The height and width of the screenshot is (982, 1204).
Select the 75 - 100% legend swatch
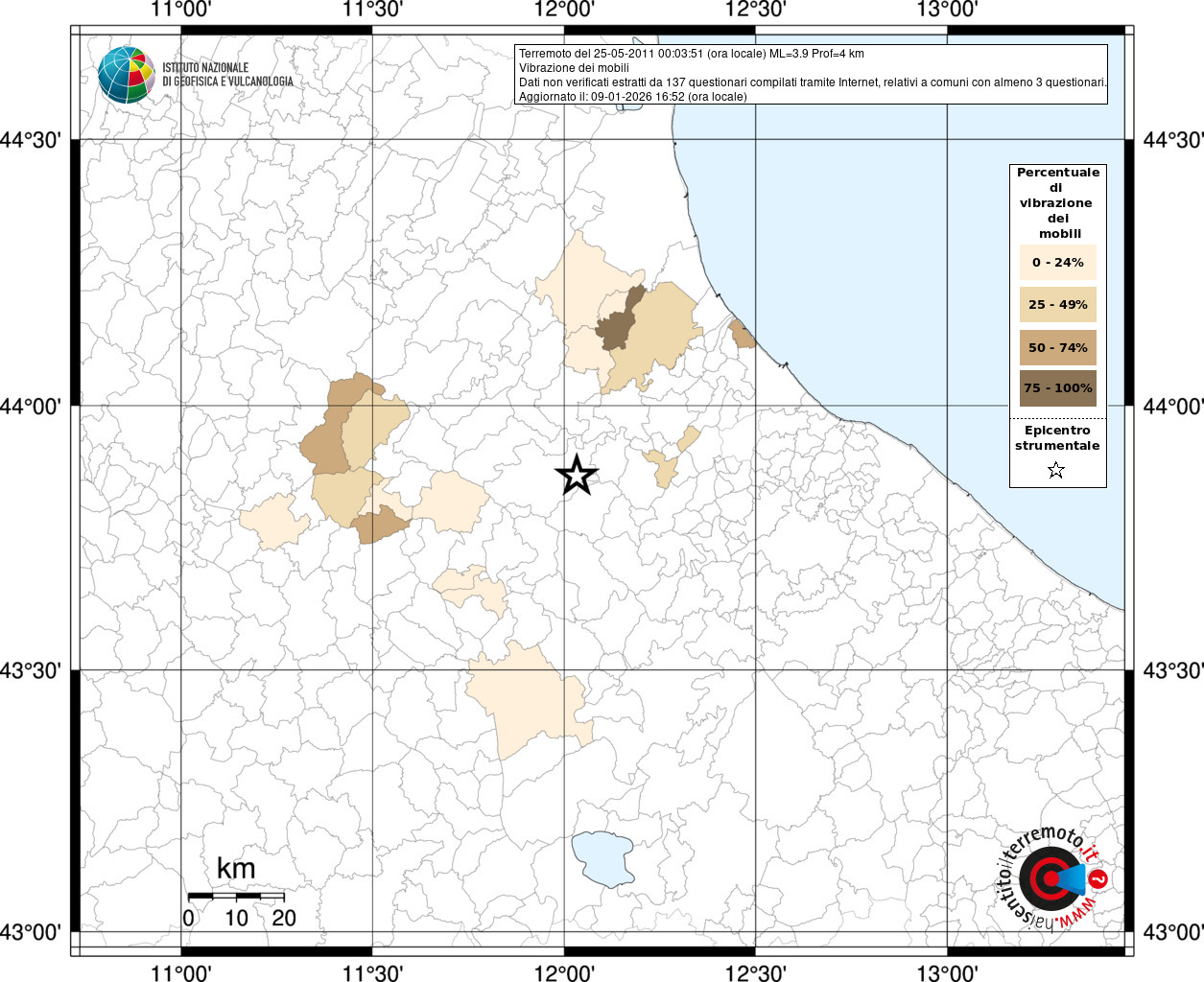tap(1057, 388)
